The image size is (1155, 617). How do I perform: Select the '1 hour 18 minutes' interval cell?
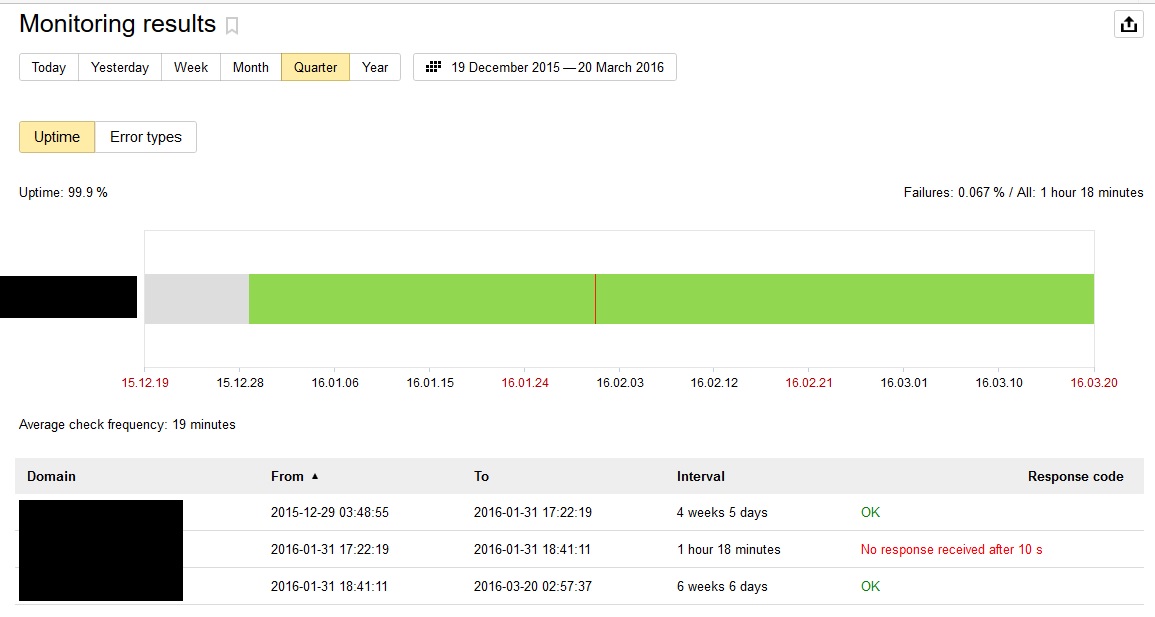(x=729, y=549)
